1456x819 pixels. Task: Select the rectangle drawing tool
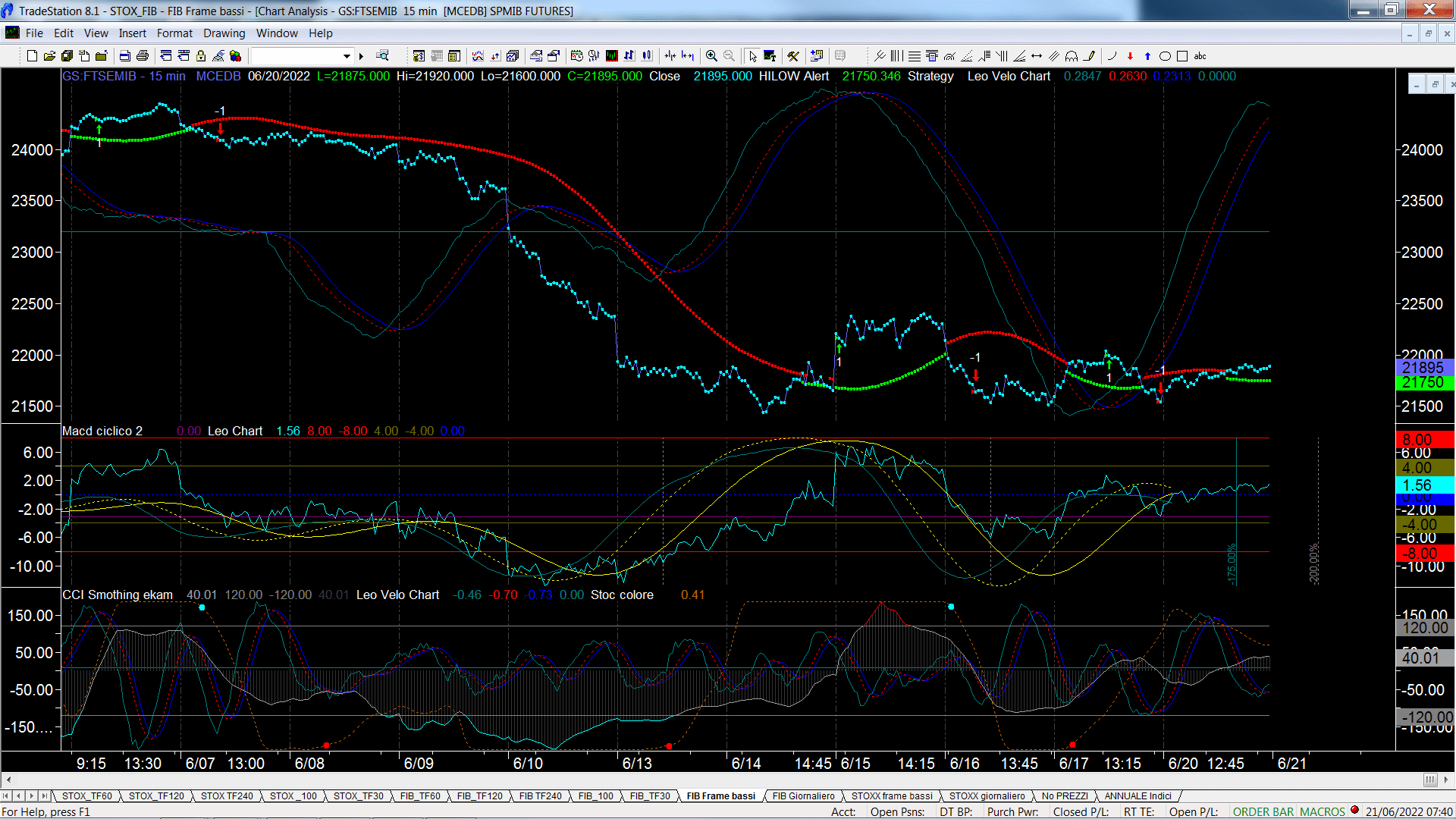pos(1182,56)
